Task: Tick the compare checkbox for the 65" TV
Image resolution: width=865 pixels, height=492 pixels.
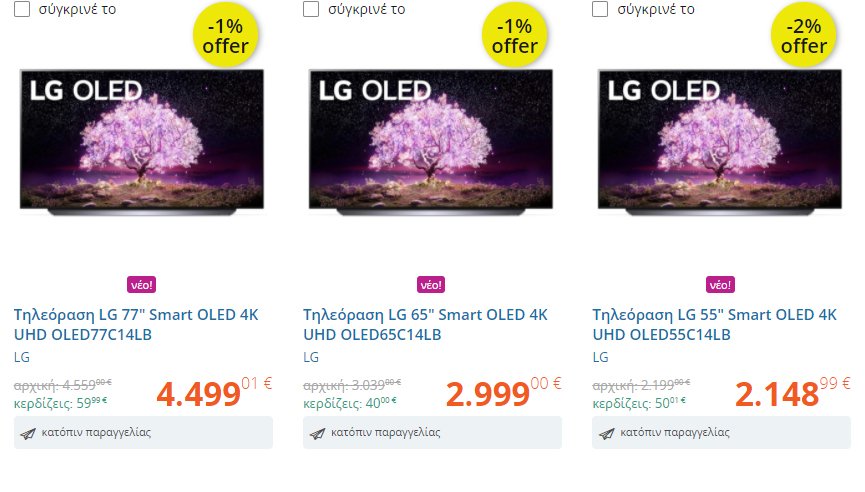Action: [311, 9]
